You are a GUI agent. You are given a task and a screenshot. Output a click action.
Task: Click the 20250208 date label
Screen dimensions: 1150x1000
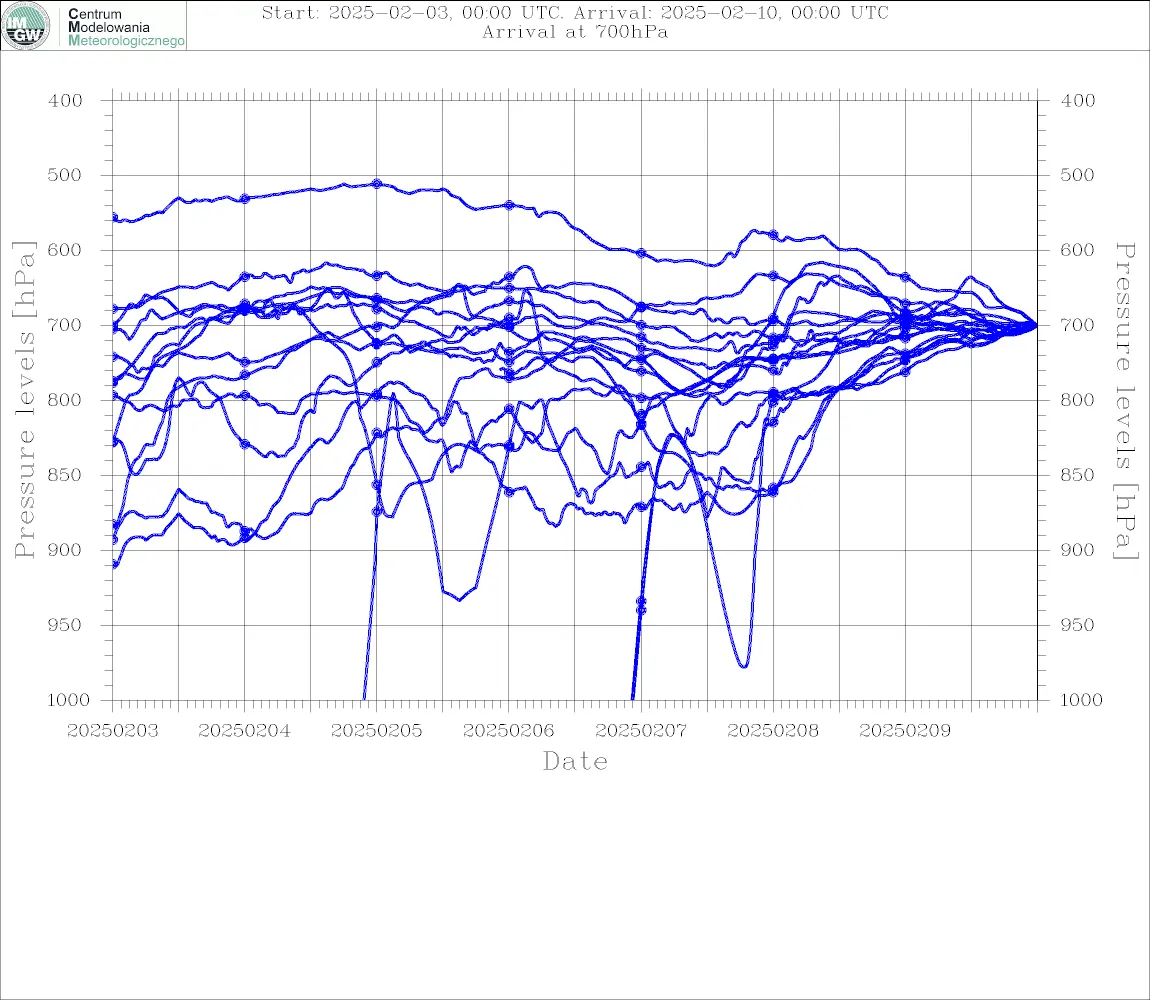(x=773, y=731)
